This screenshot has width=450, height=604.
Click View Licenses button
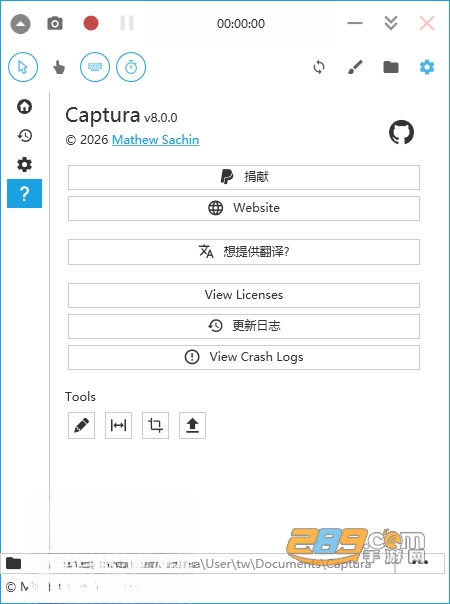pos(244,295)
